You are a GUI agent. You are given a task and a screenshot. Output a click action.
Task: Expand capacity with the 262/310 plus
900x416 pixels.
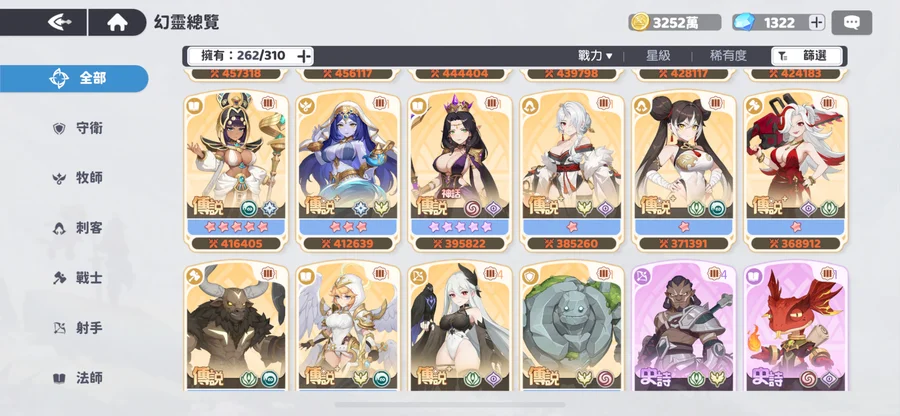click(304, 56)
